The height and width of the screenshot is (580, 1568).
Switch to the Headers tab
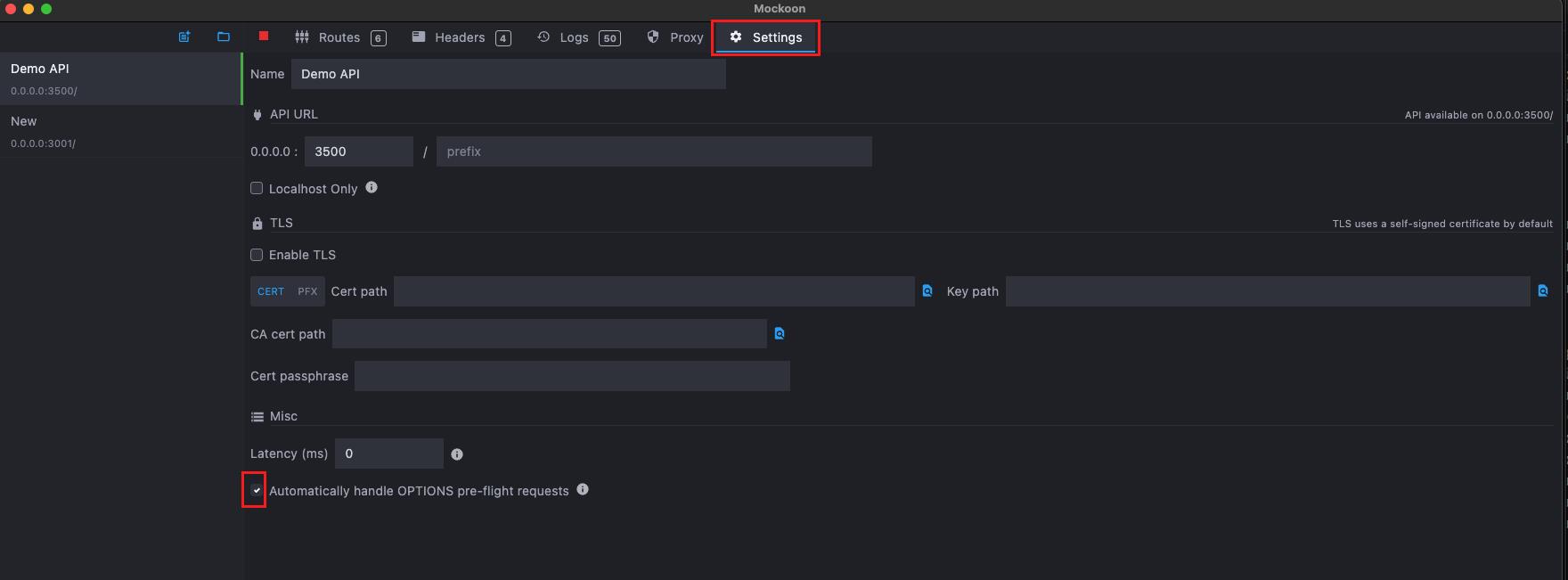point(460,37)
